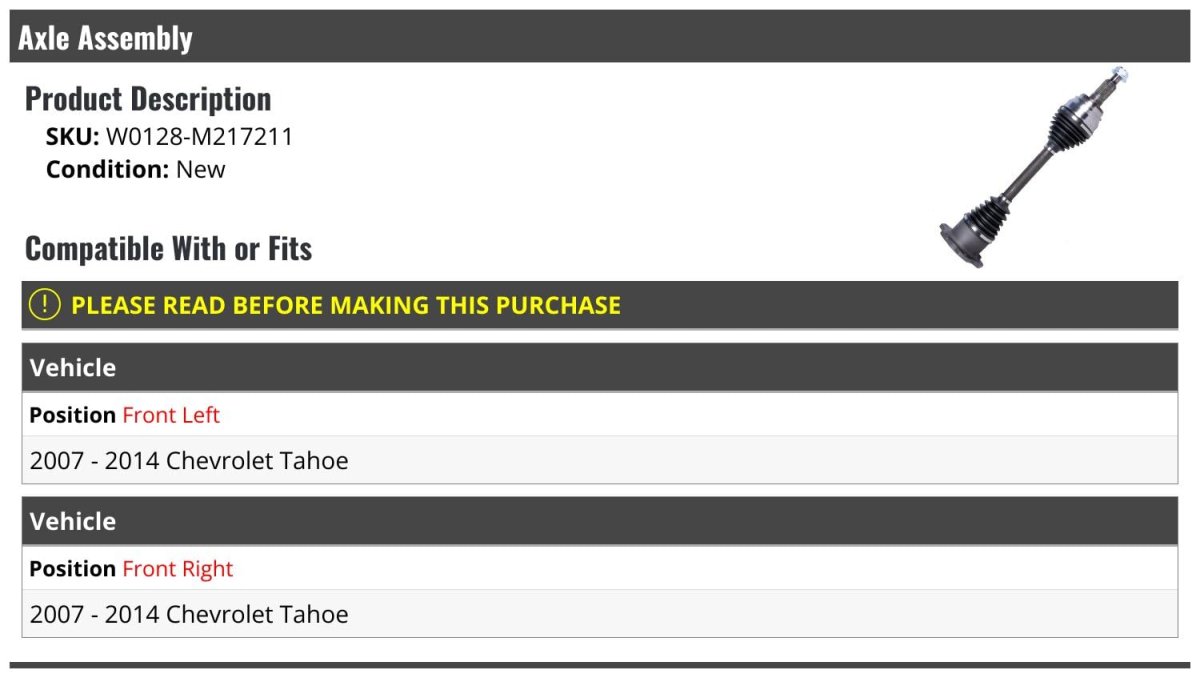Click the red Front Right position text
The image size is (1200, 678).
click(x=177, y=569)
